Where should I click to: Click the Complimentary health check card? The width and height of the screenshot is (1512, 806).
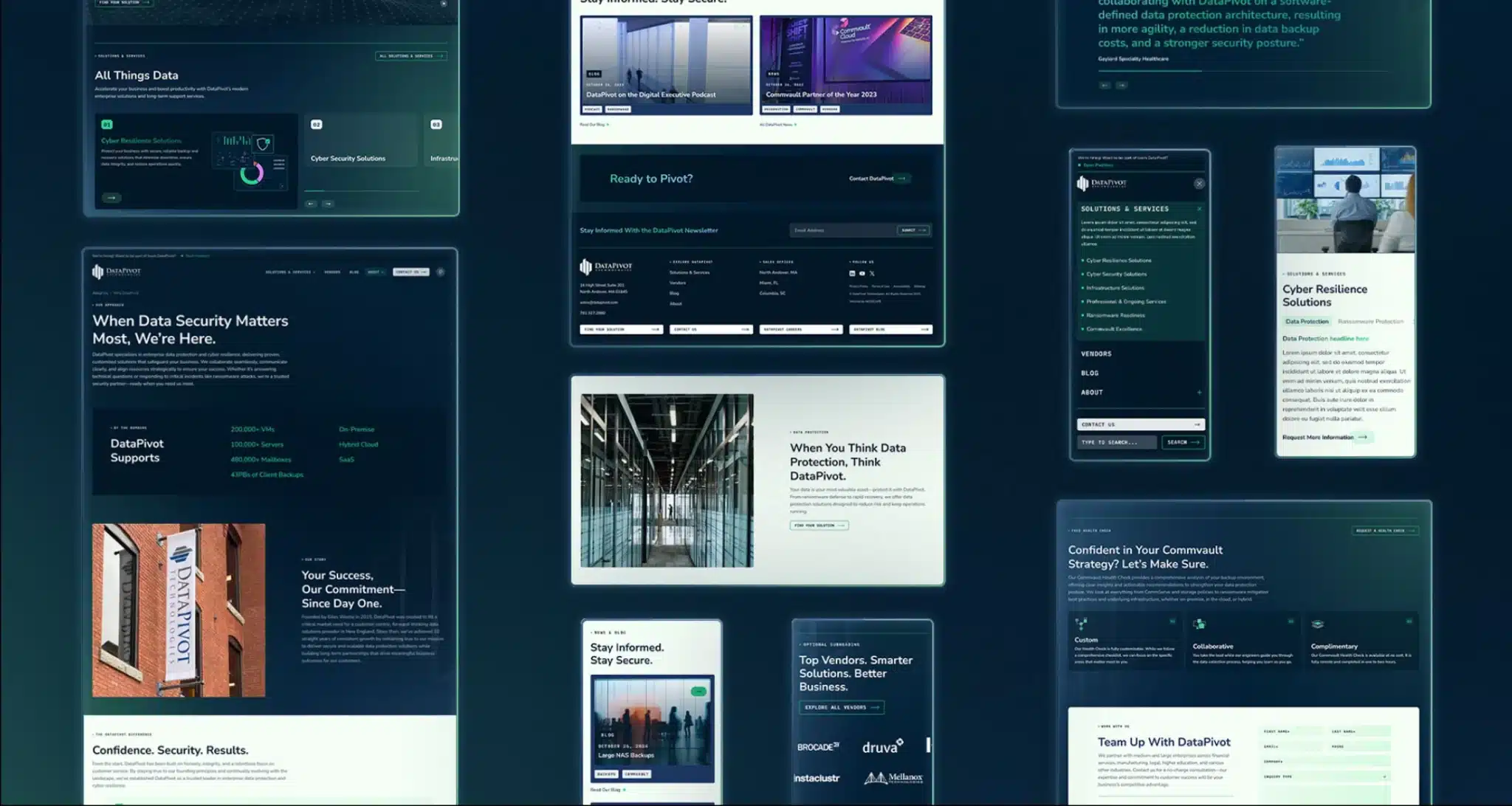1361,641
